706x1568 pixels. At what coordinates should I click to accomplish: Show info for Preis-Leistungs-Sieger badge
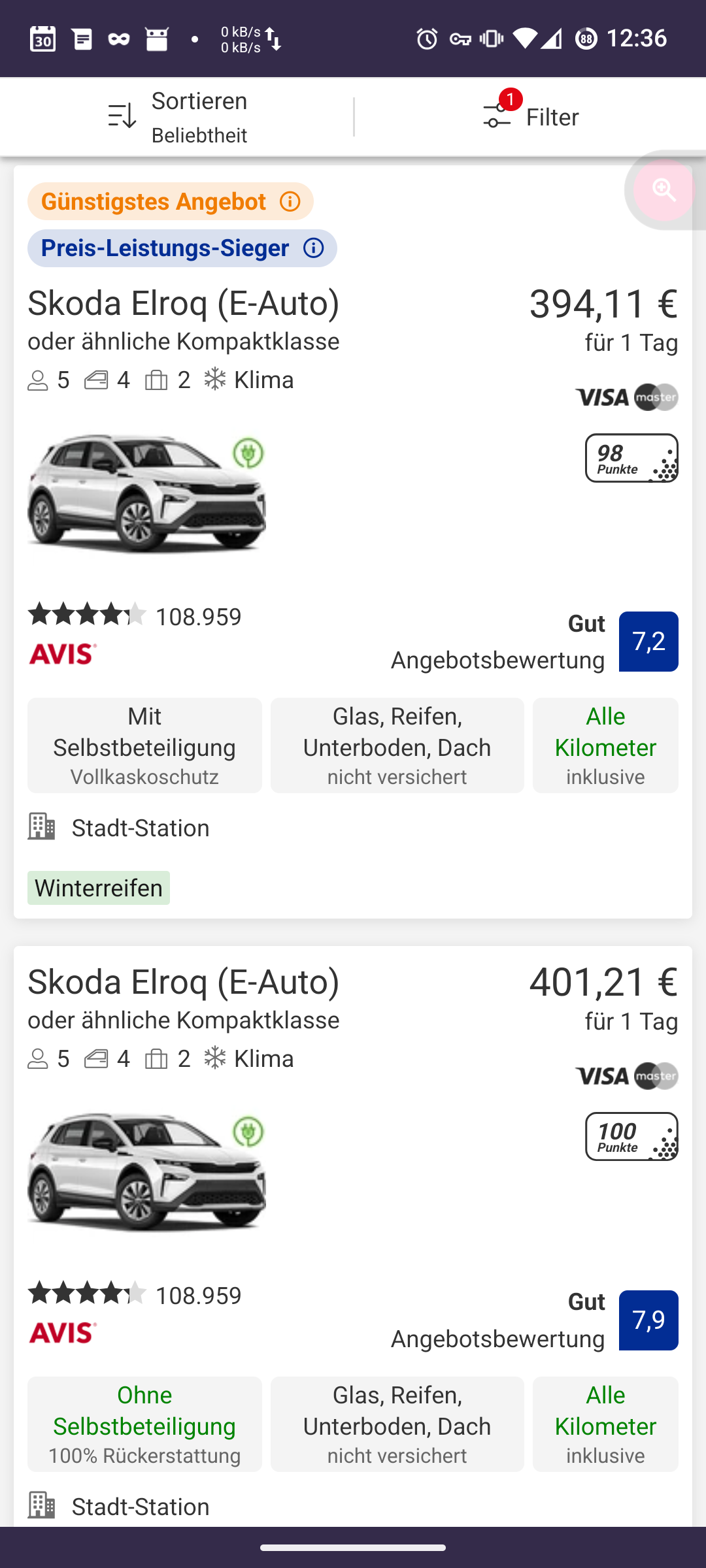(314, 248)
